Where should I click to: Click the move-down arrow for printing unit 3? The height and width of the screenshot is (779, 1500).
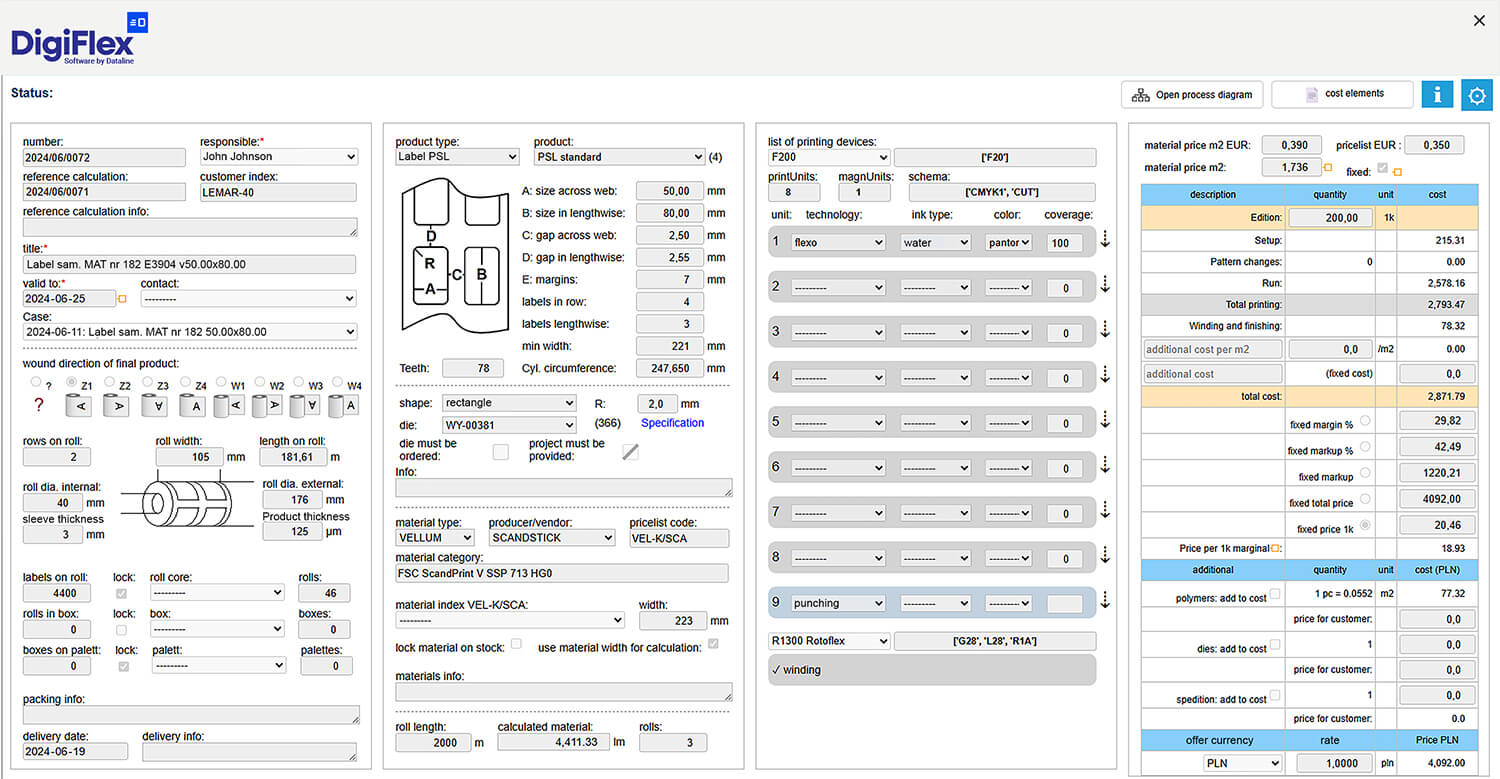tap(1105, 330)
